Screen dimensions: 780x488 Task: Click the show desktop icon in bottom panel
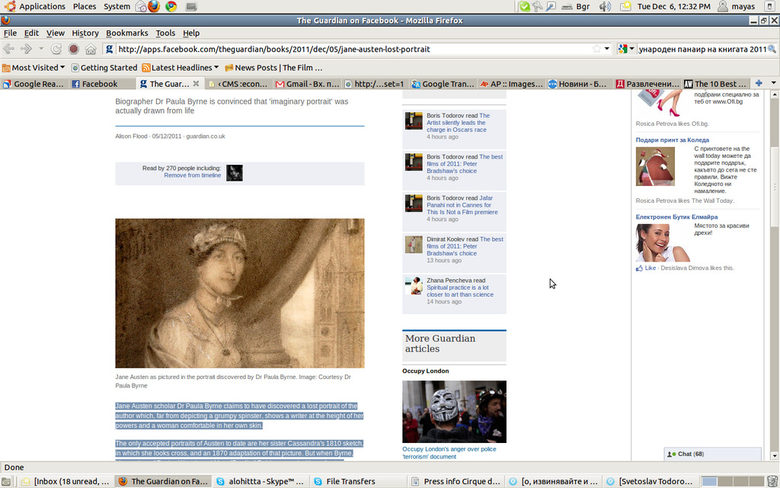(x=6, y=481)
